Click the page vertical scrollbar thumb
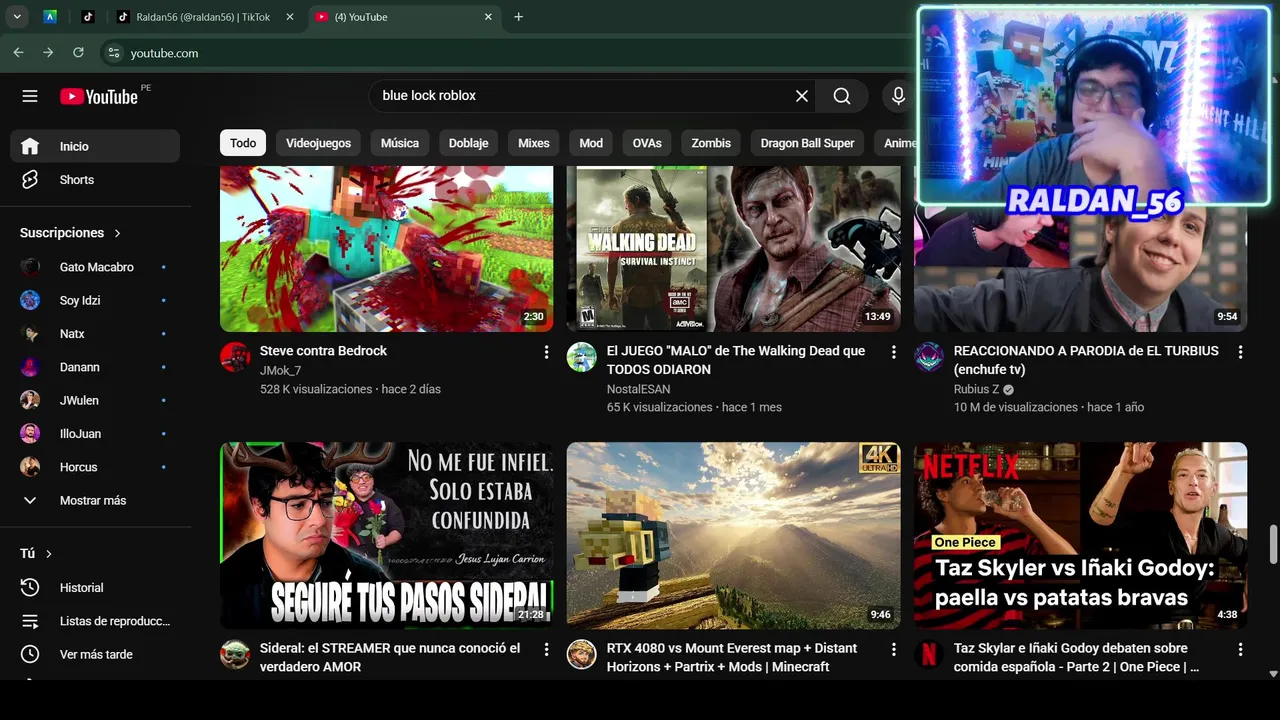Image resolution: width=1280 pixels, height=720 pixels. coord(1273,544)
